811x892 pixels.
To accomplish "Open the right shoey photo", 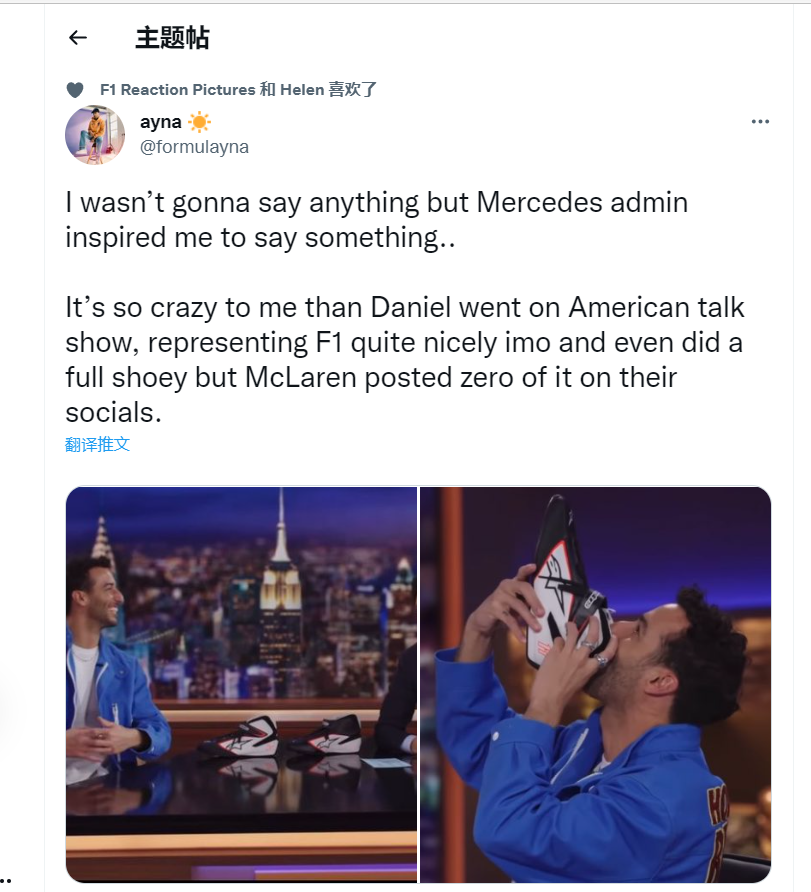I will [x=595, y=684].
